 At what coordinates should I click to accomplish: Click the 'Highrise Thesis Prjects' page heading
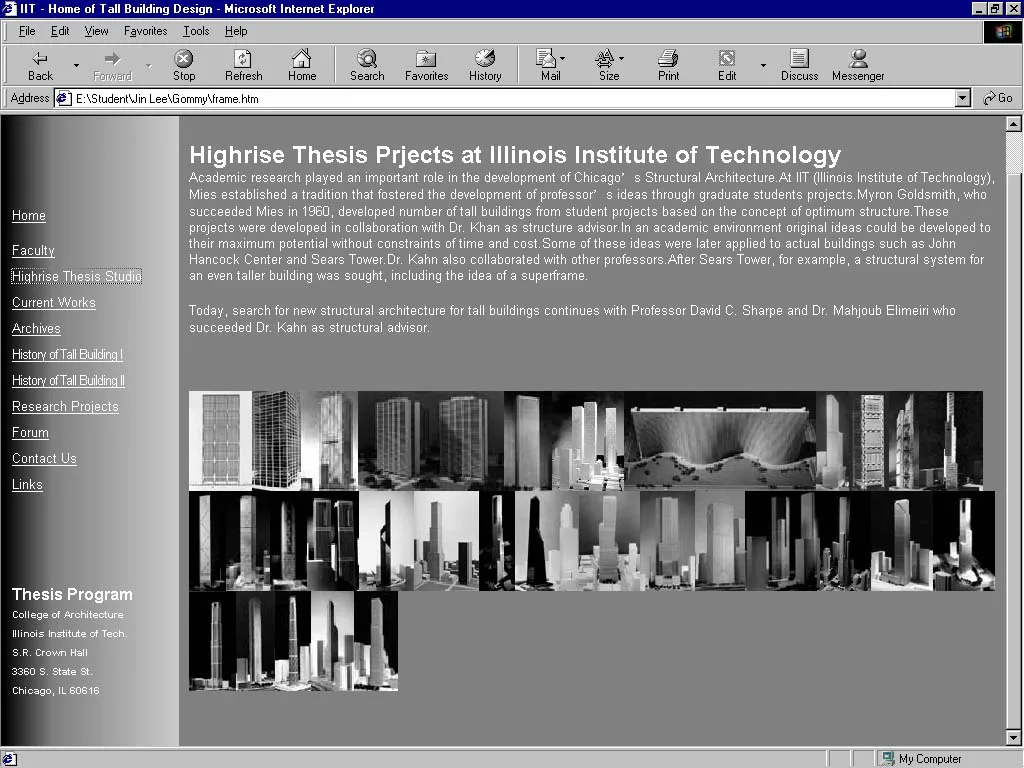tap(515, 155)
